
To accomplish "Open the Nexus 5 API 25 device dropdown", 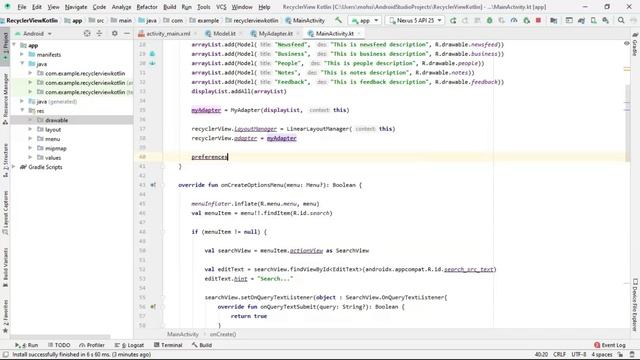I will point(415,20).
